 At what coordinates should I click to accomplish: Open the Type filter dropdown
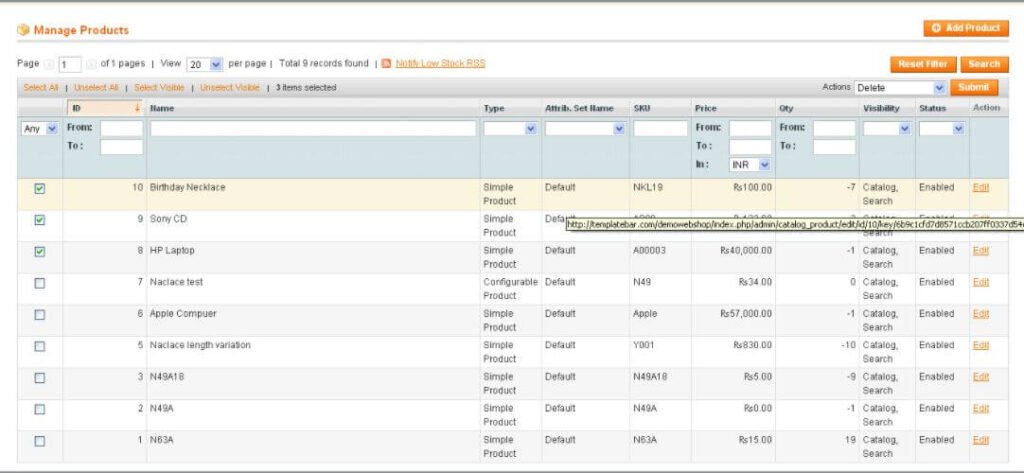(511, 129)
